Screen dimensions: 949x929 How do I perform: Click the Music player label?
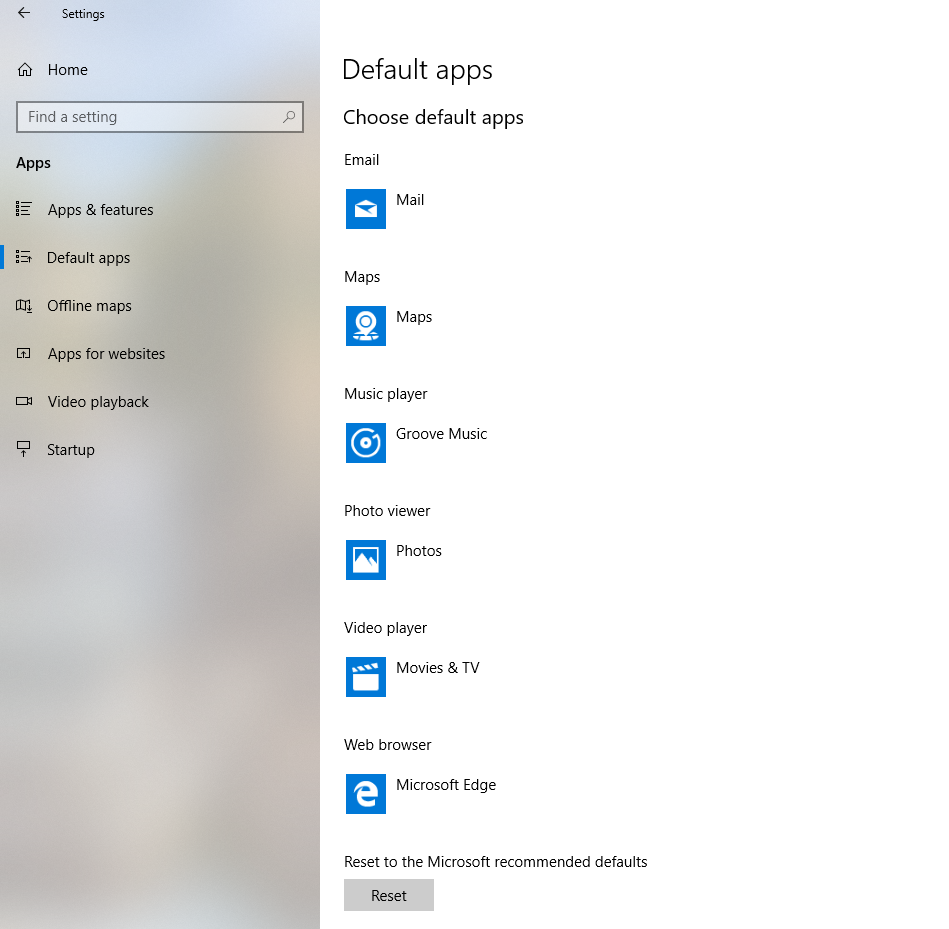tap(386, 394)
